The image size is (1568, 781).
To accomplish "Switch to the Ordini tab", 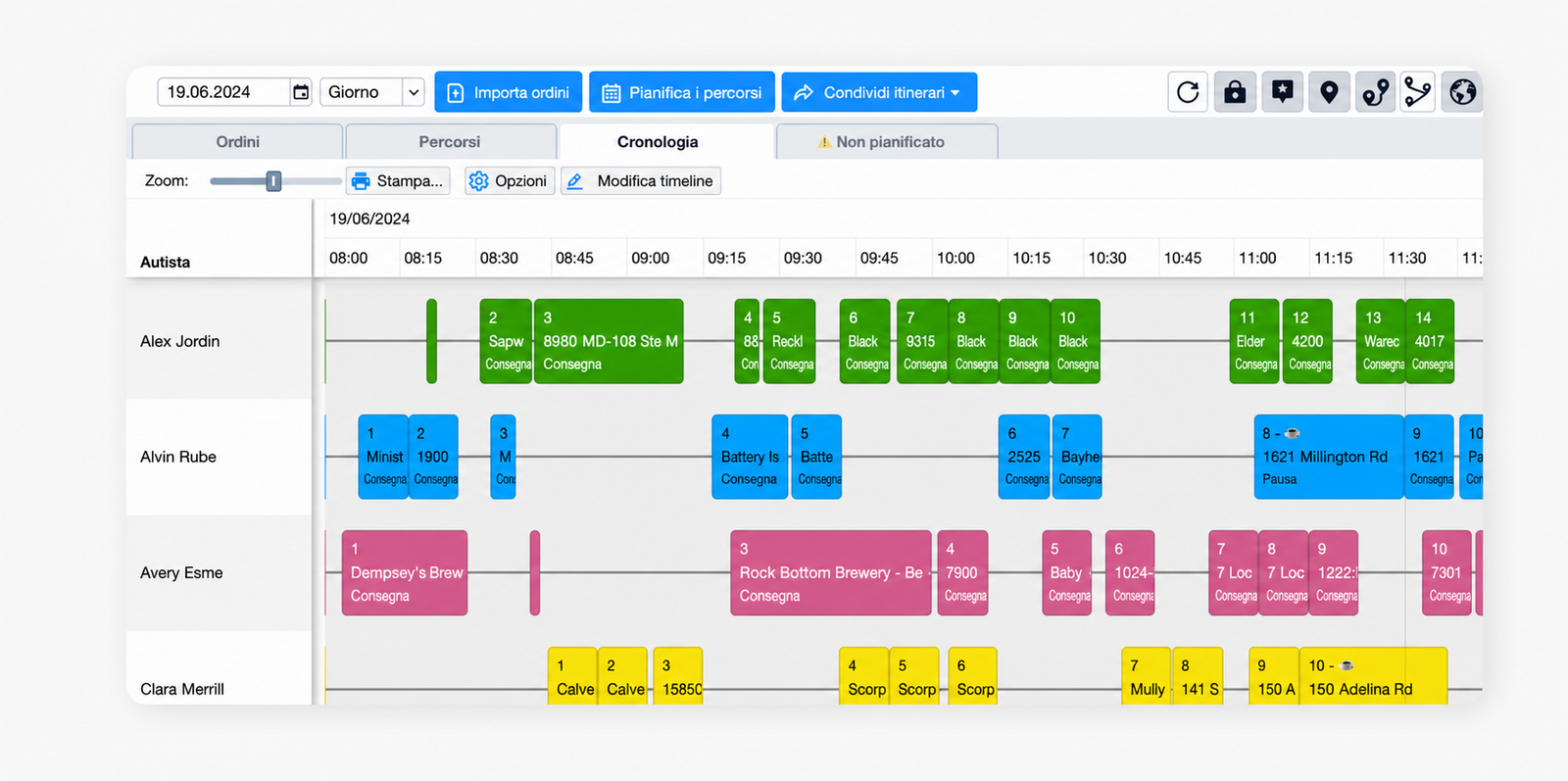I will tap(237, 142).
